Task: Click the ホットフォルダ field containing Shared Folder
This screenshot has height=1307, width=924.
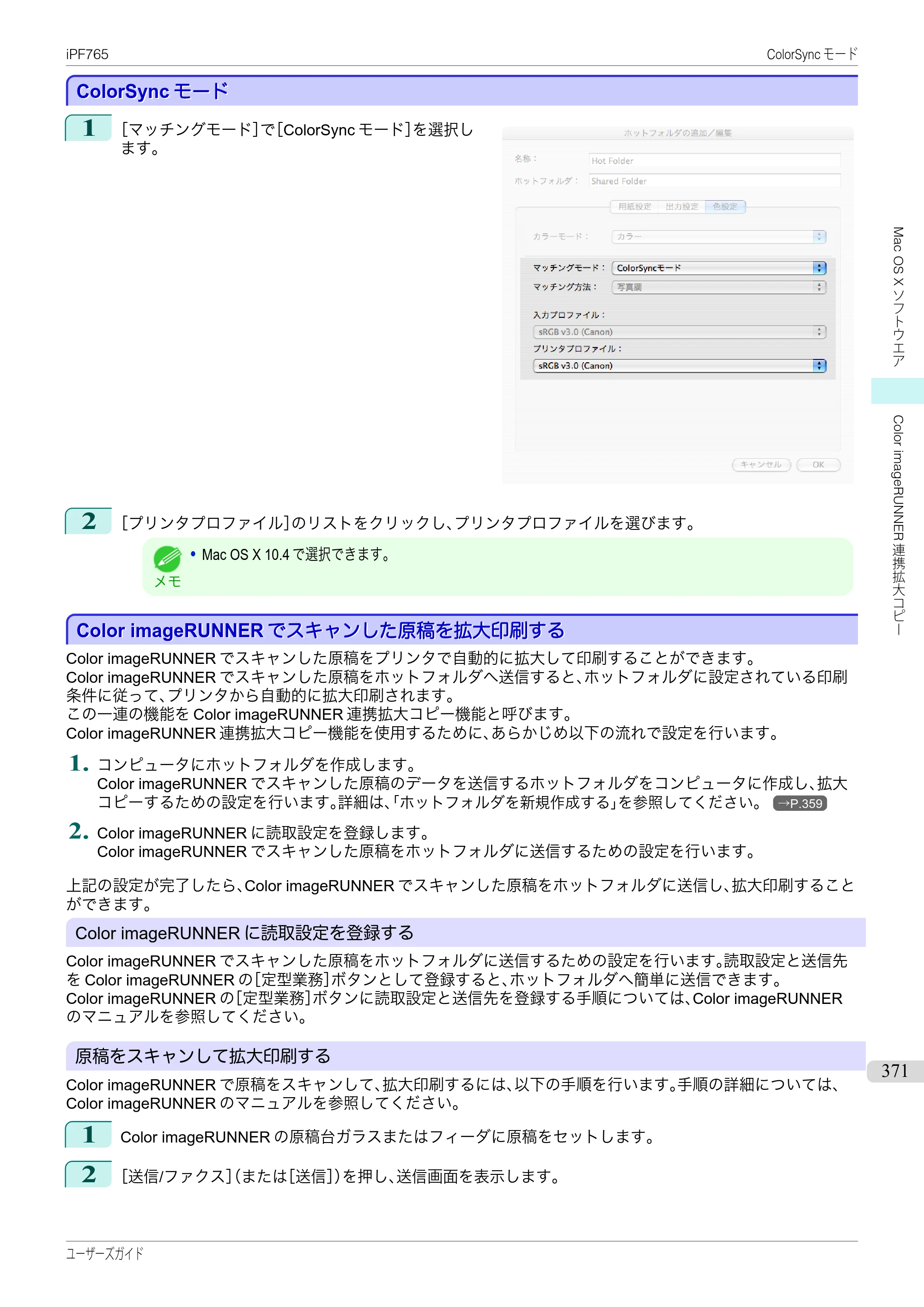Action: (x=715, y=181)
